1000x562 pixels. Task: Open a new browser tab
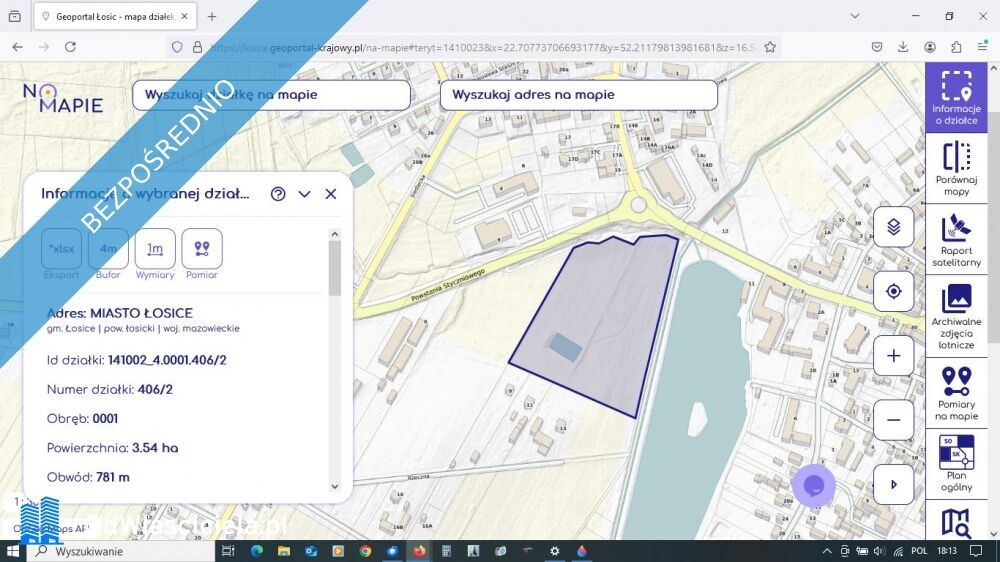(x=212, y=17)
